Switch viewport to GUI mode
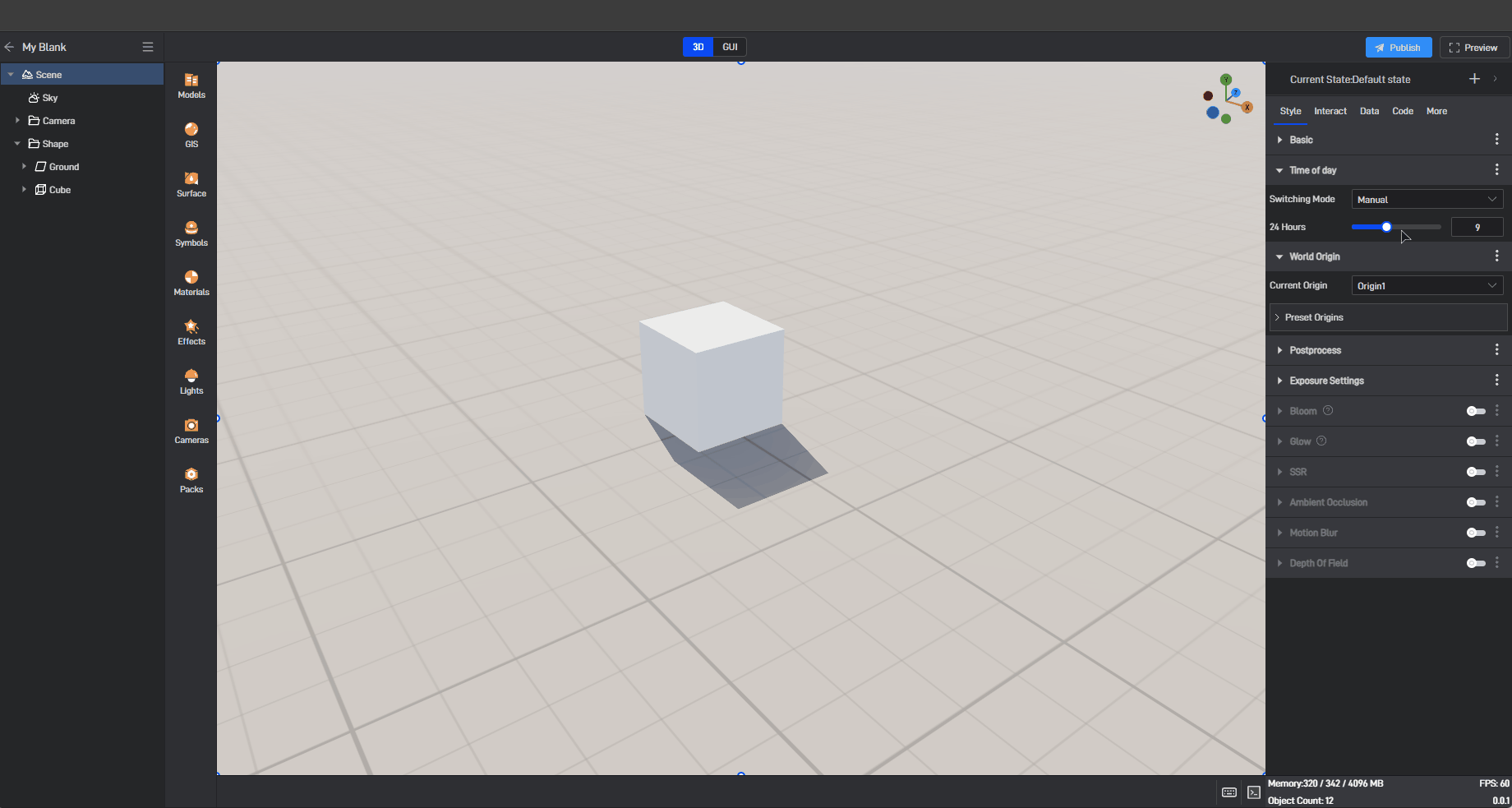The height and width of the screenshot is (808, 1512). coord(730,47)
